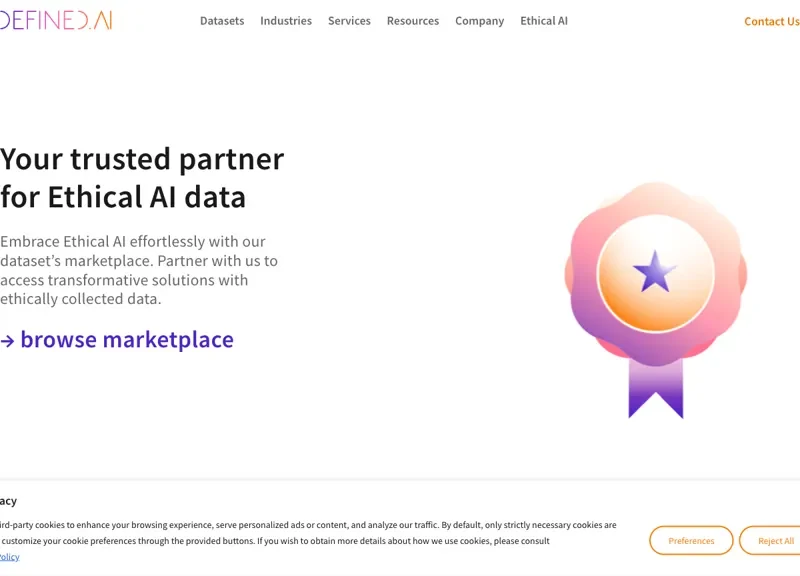Expand the Services dropdown in the navbar
The image size is (800, 576).
(349, 20)
